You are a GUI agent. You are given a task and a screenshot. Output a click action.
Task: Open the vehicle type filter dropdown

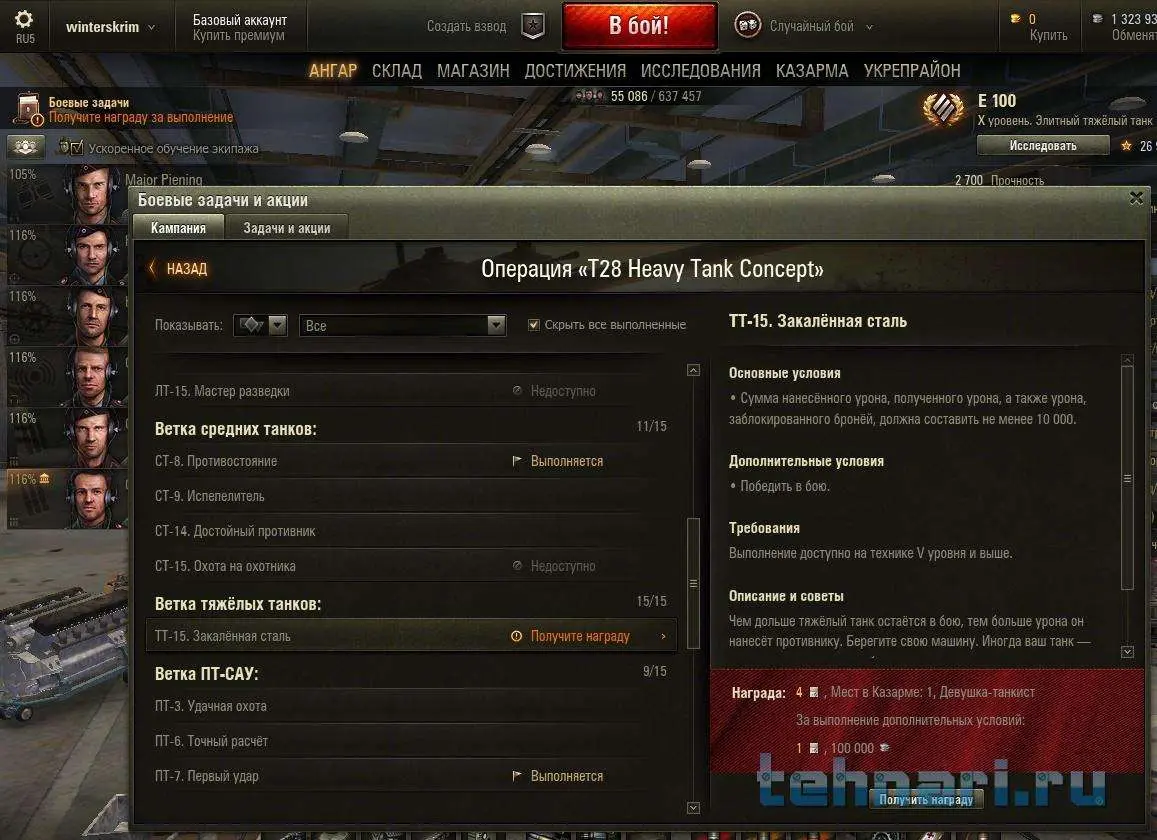(260, 325)
